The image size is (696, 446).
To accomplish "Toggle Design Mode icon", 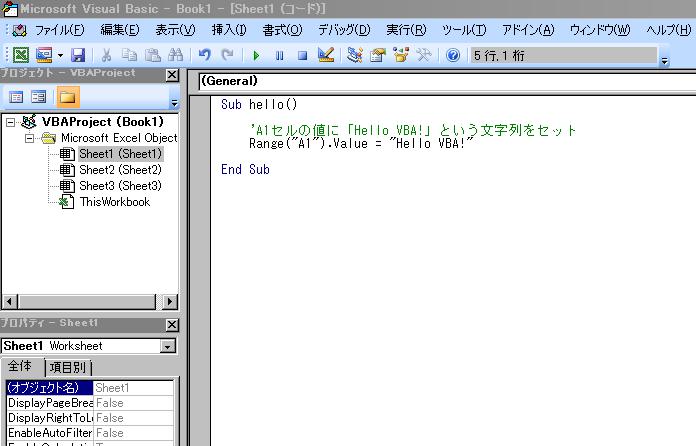I will [x=326, y=55].
